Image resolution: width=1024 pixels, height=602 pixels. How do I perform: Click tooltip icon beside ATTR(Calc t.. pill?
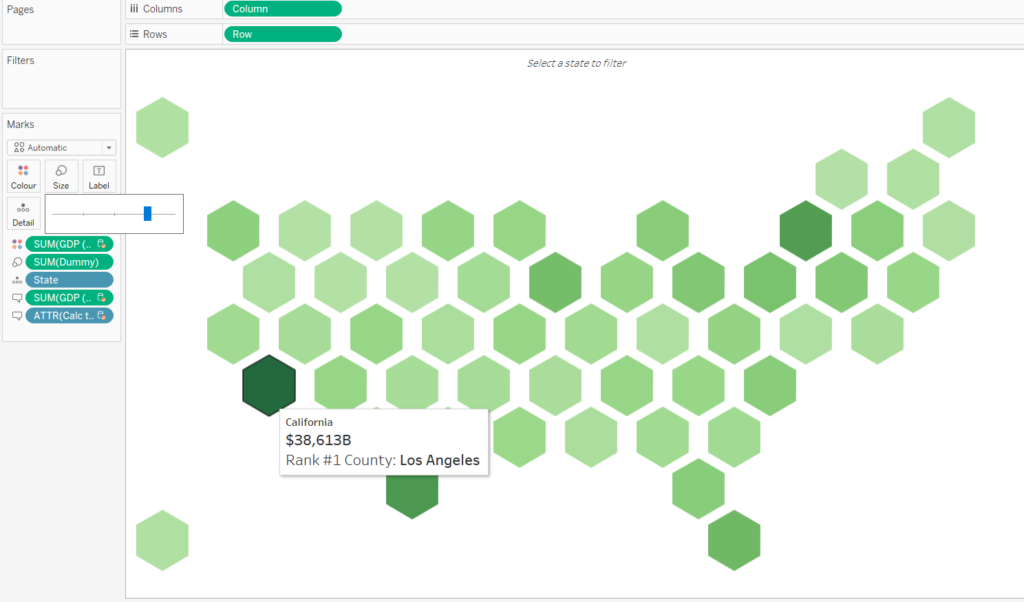[x=17, y=315]
